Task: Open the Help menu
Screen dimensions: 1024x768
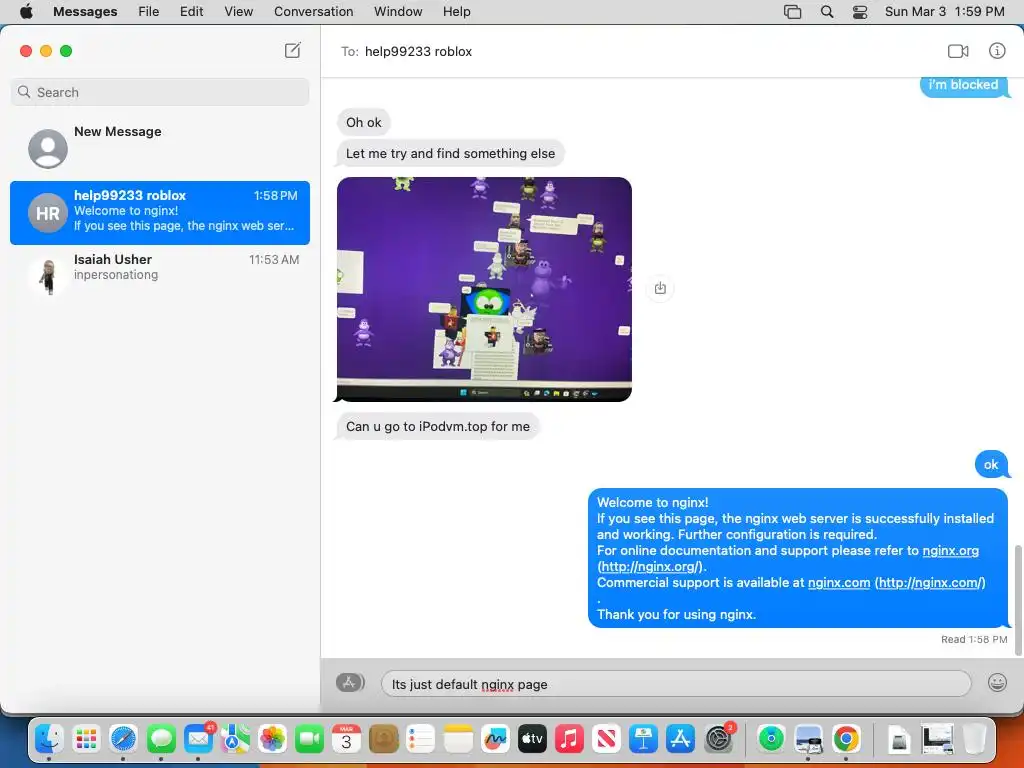Action: (x=456, y=12)
